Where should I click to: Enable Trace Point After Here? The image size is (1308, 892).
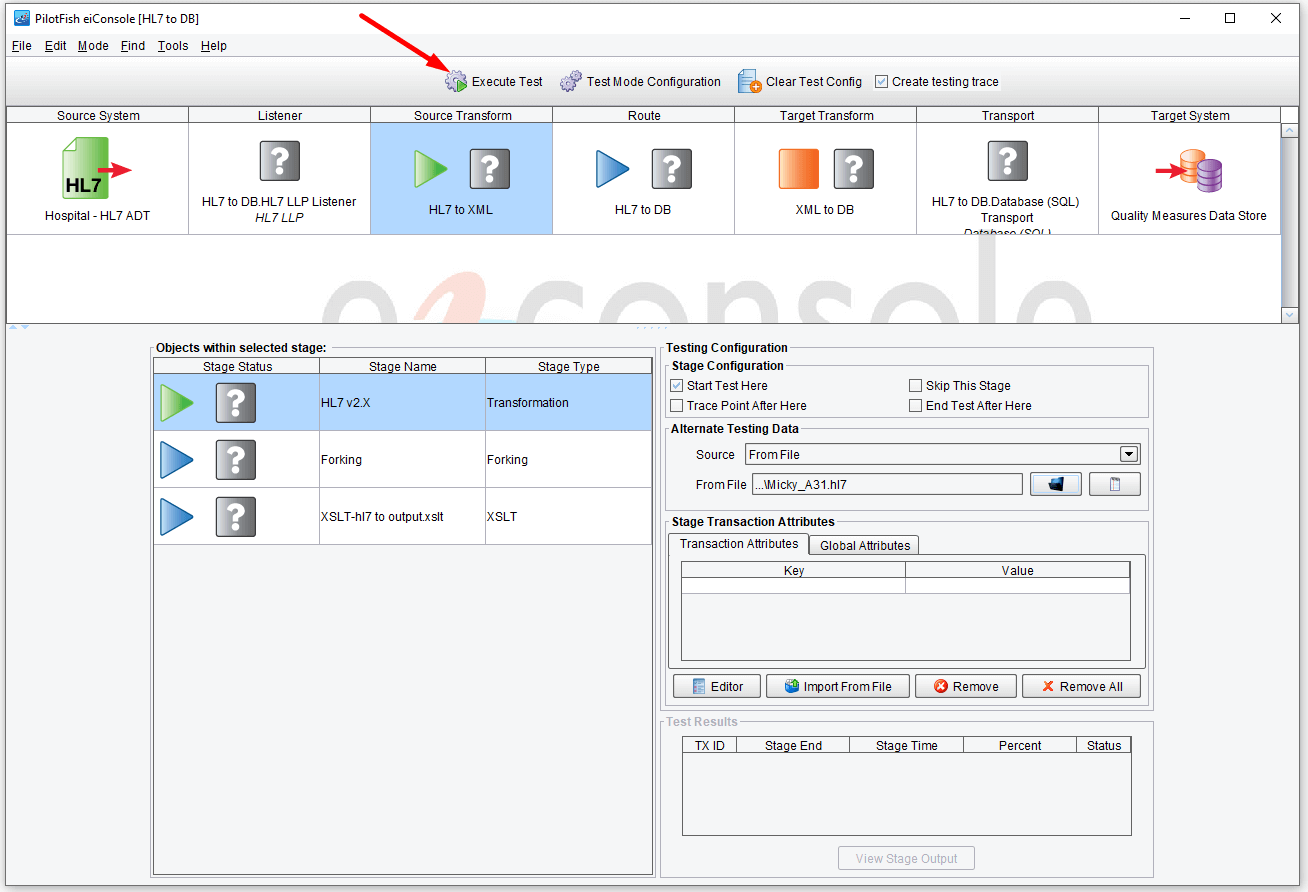pyautogui.click(x=677, y=406)
